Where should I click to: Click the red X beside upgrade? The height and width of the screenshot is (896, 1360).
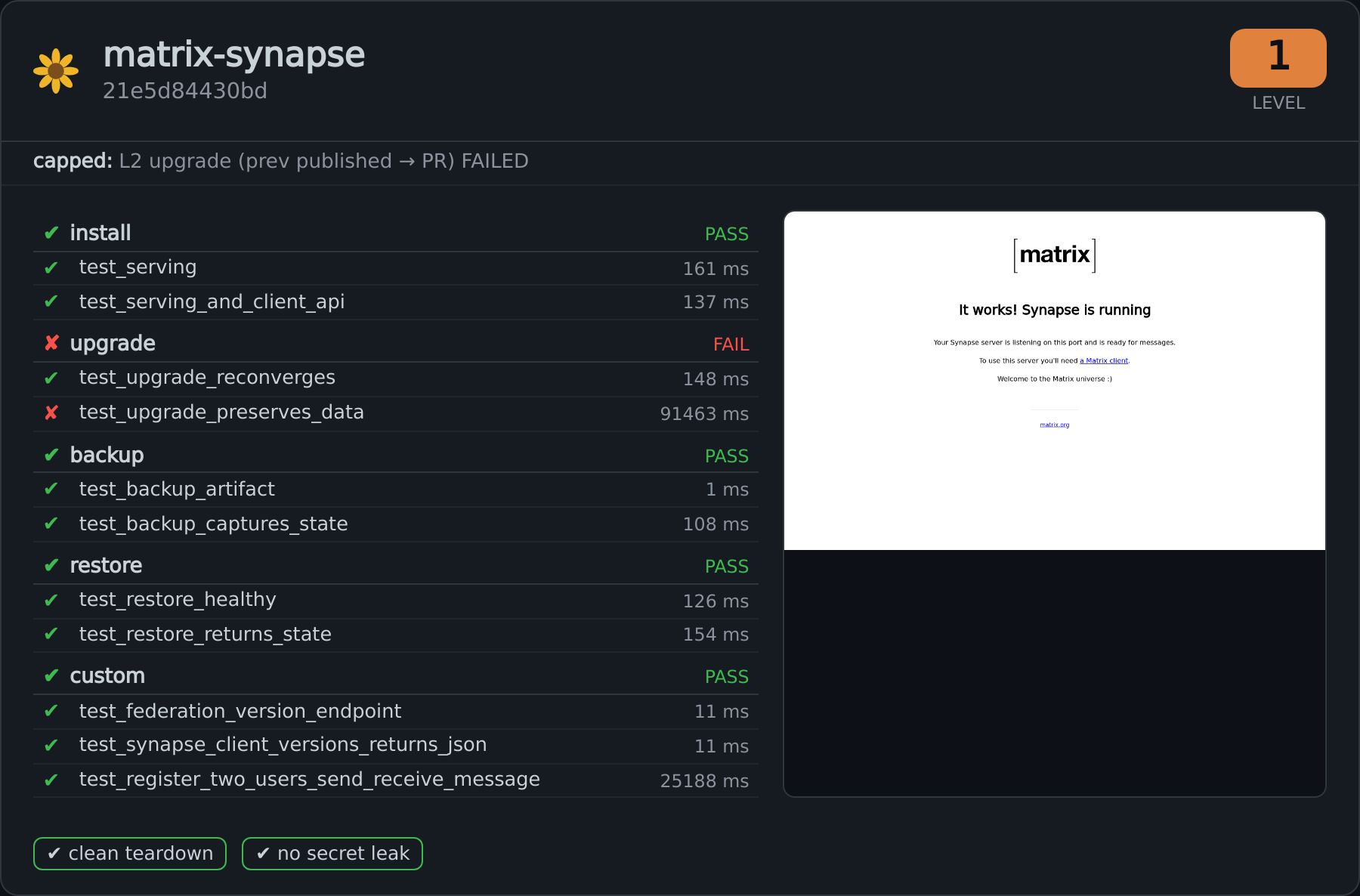[51, 343]
